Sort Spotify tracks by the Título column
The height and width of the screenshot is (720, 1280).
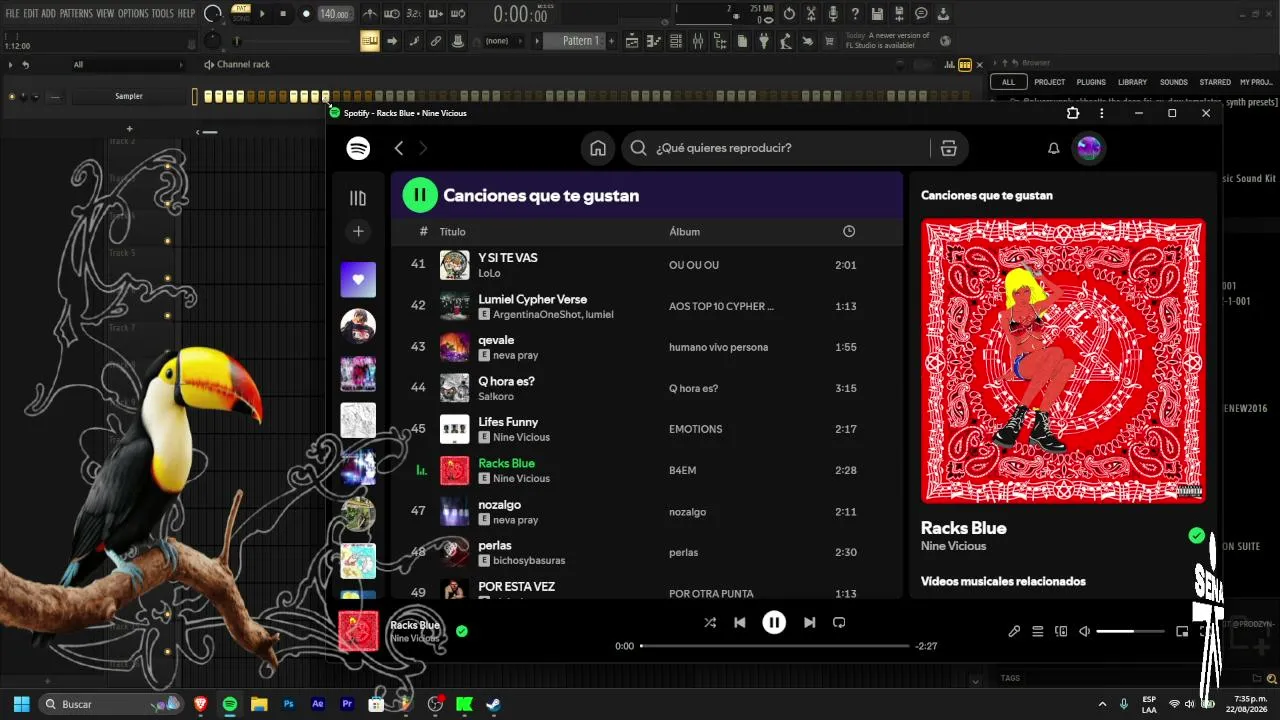(x=452, y=232)
